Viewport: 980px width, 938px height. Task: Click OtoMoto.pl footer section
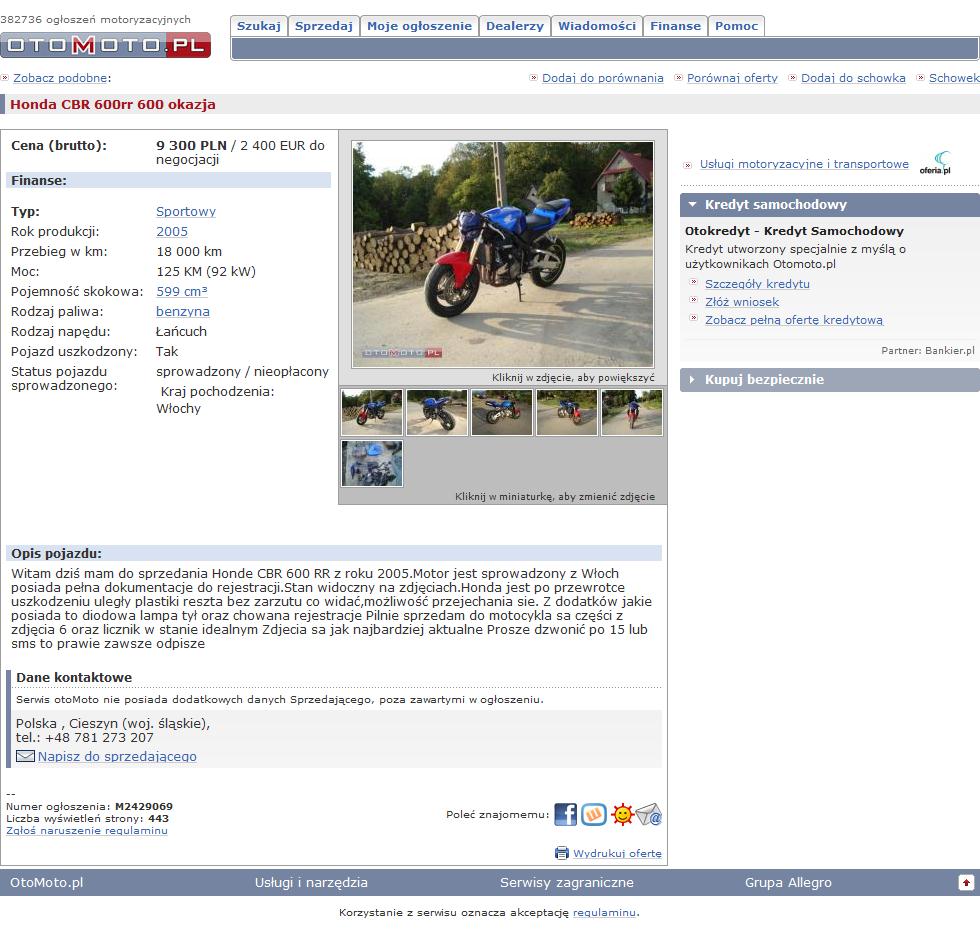click(46, 882)
